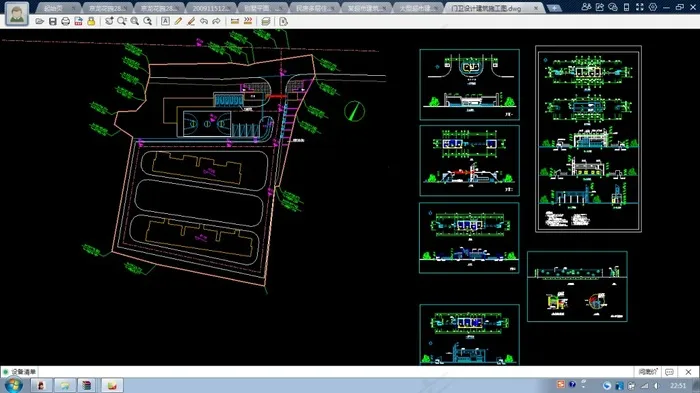Export drawing to PDF icon
Screen dimensions: 700x393
pyautogui.click(x=79, y=21)
